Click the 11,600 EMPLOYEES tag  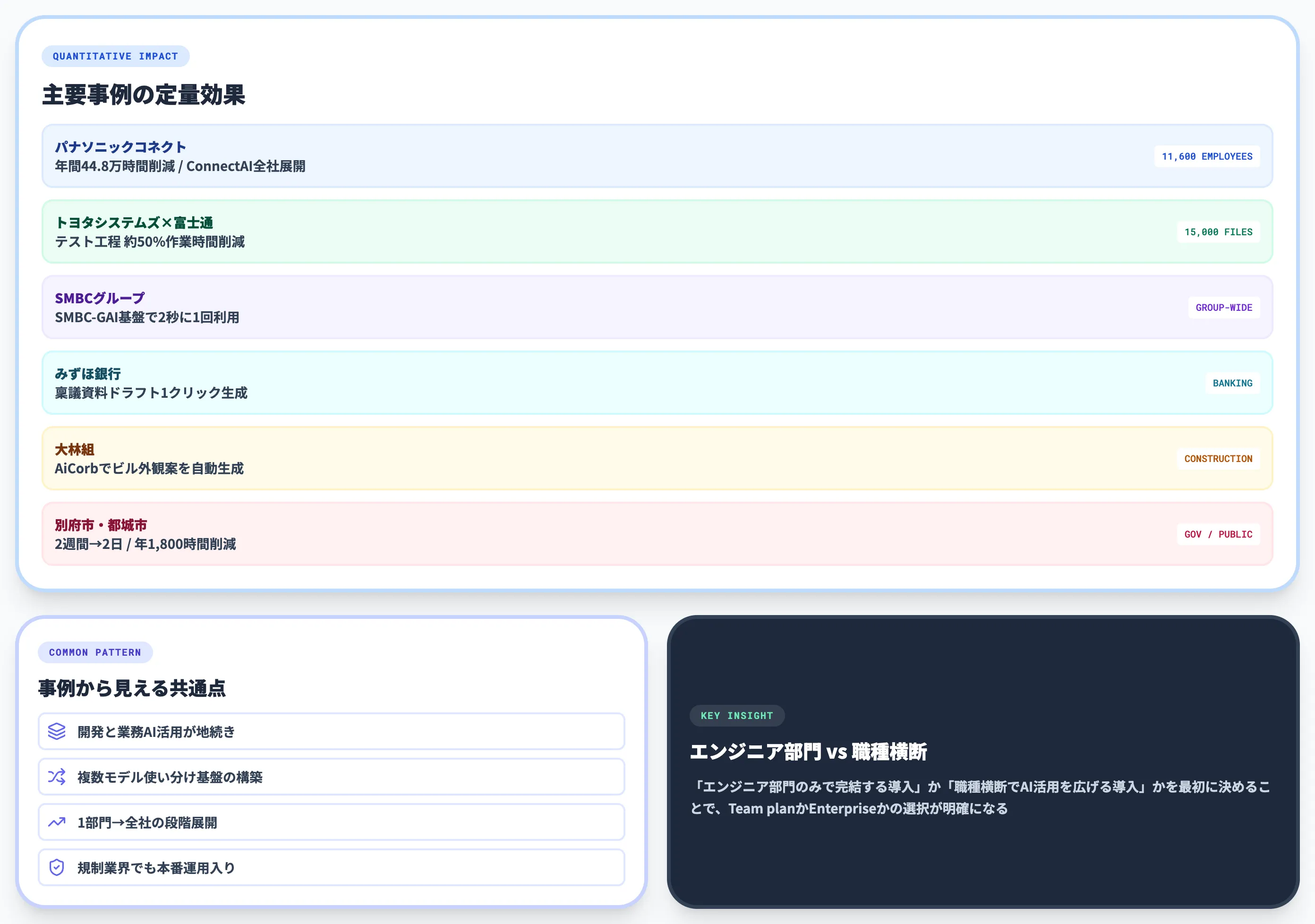[1207, 156]
